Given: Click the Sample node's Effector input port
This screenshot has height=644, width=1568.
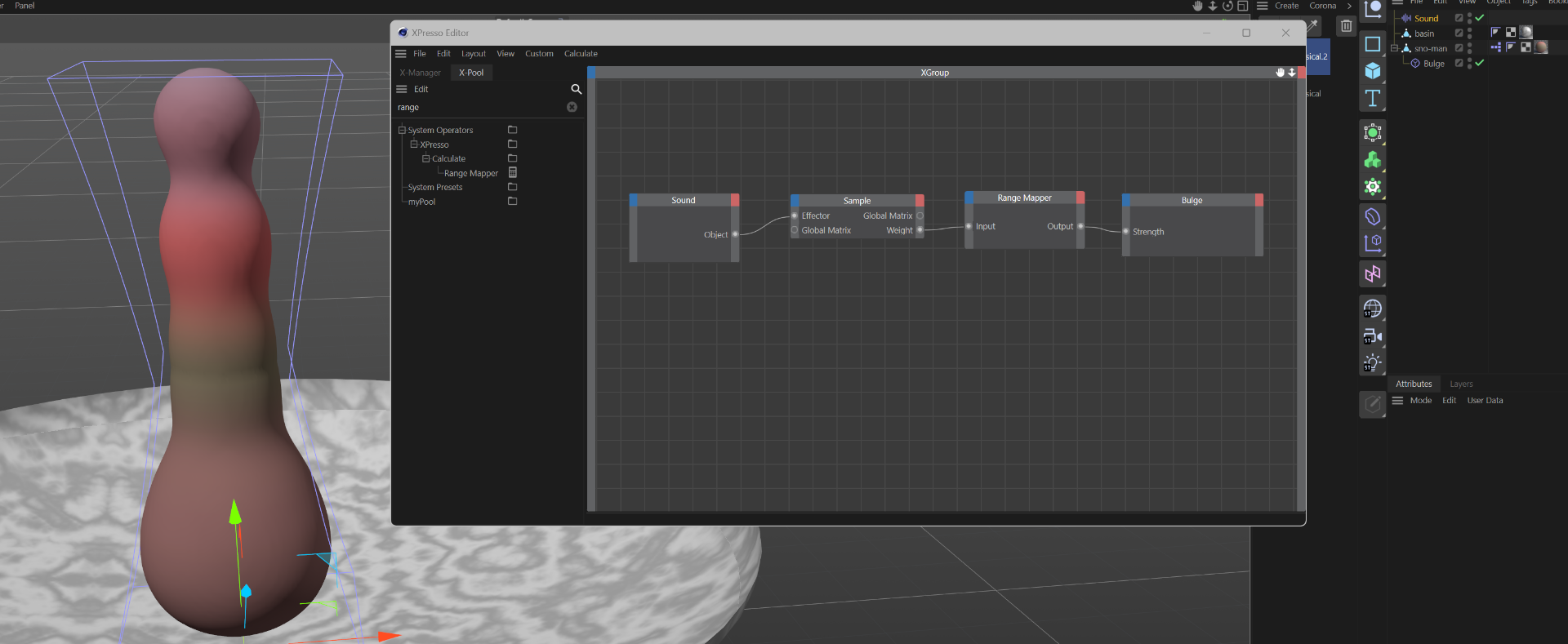Looking at the screenshot, I should click(x=795, y=215).
